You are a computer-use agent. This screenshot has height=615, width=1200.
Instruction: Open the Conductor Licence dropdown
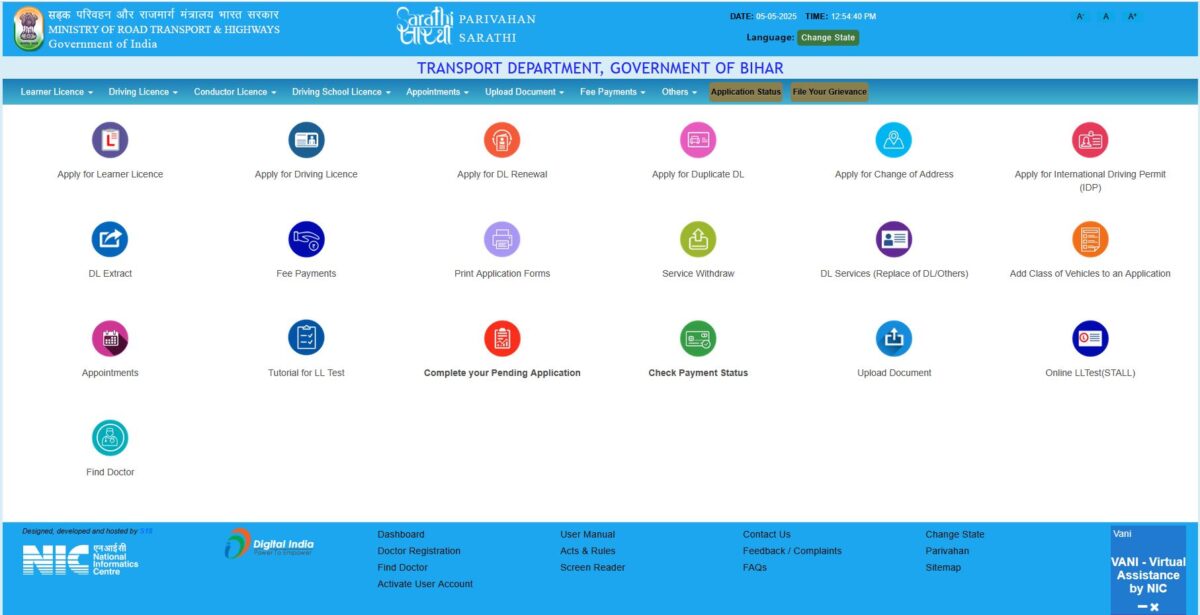click(235, 92)
